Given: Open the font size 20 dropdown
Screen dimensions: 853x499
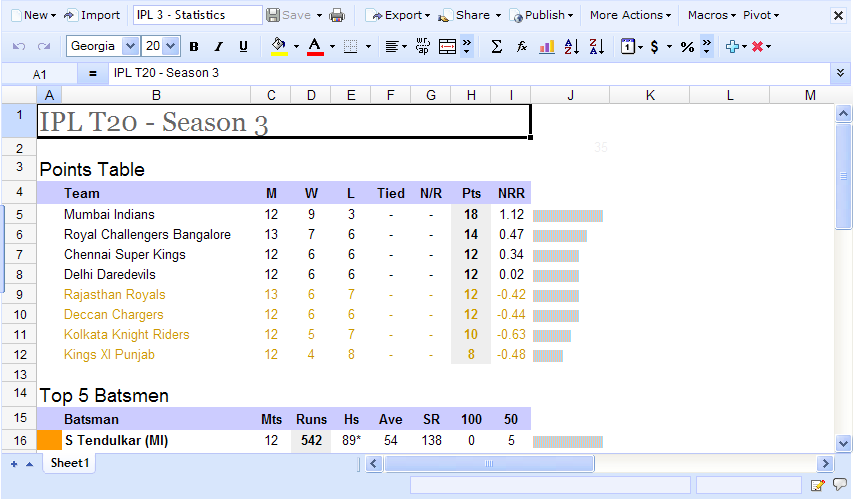Looking at the screenshot, I should click(170, 46).
